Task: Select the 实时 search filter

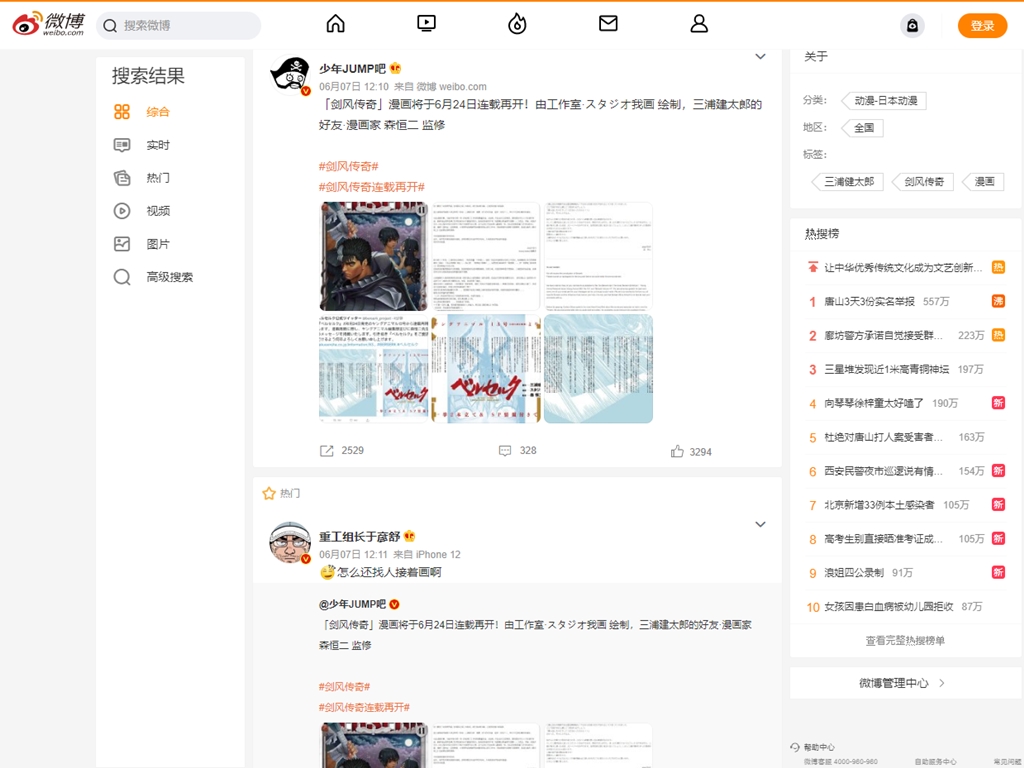Action: tap(157, 145)
